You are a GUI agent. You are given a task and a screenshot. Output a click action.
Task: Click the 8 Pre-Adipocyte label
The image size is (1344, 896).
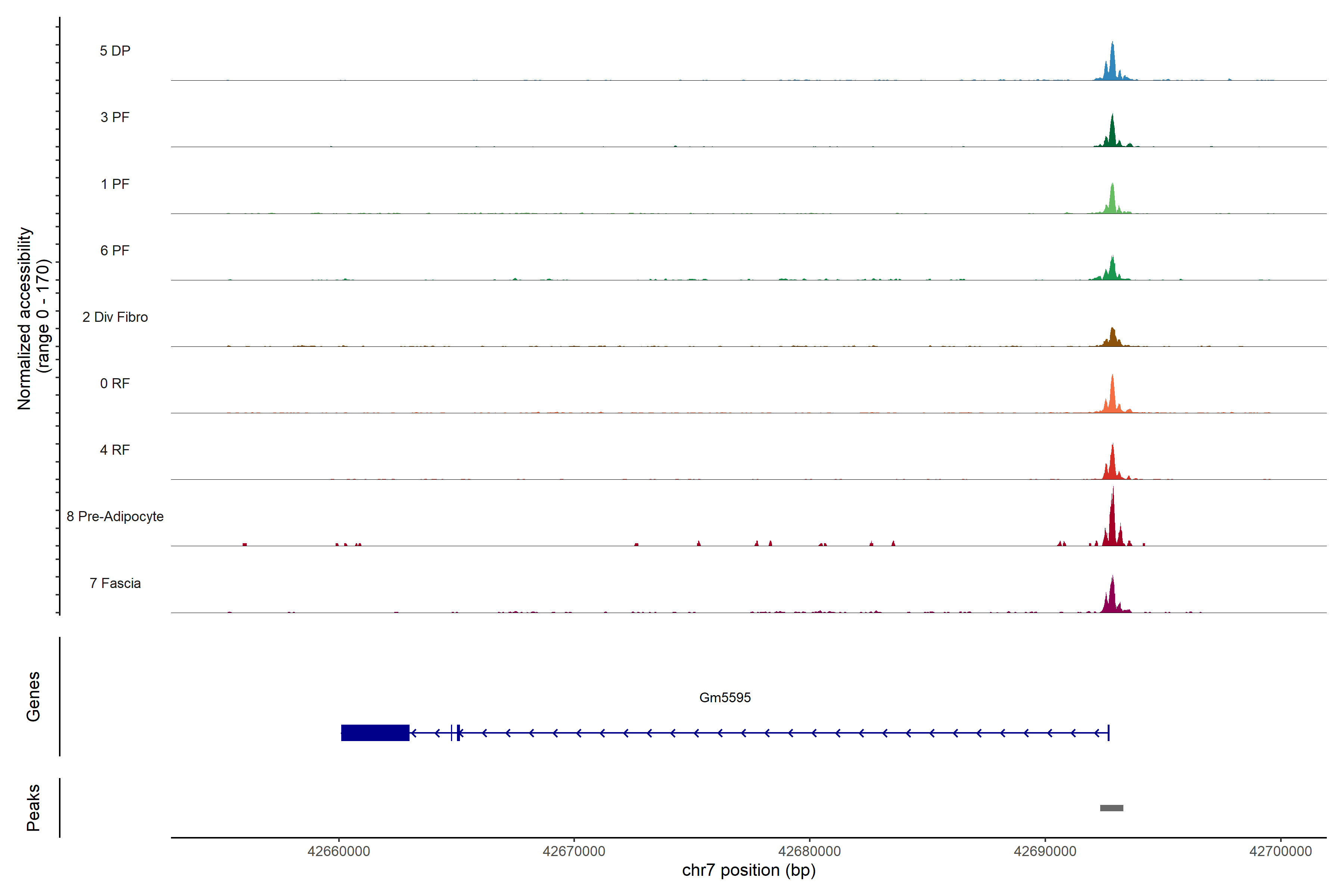coord(115,517)
